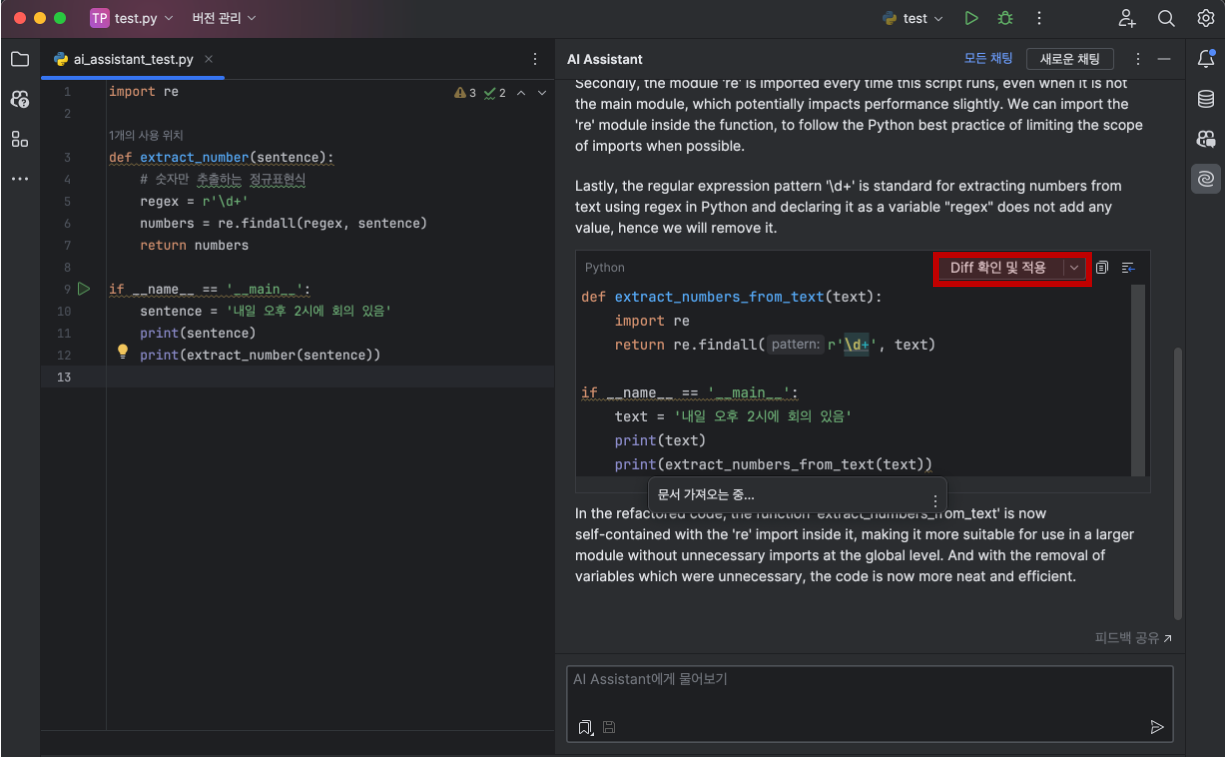1226x758 pixels.
Task: Click the 모든 채팅 link
Action: pos(988,59)
